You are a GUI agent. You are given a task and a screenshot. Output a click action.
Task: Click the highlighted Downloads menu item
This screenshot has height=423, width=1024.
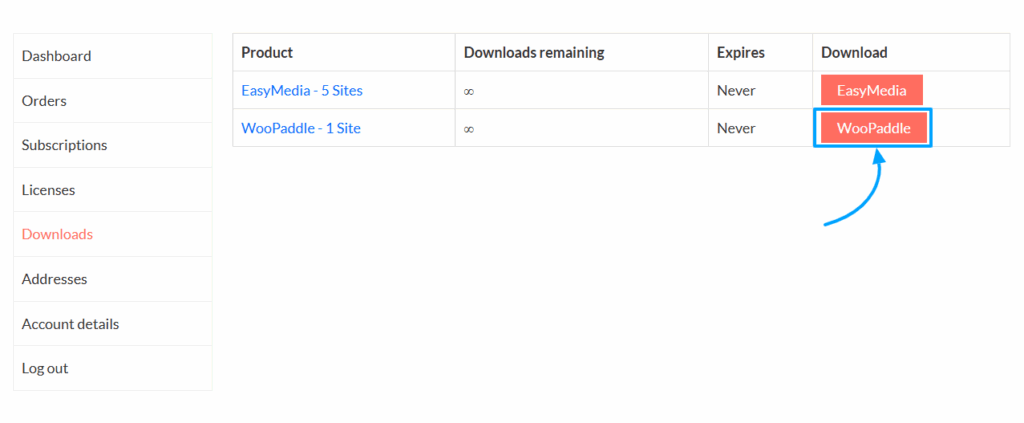pos(57,234)
